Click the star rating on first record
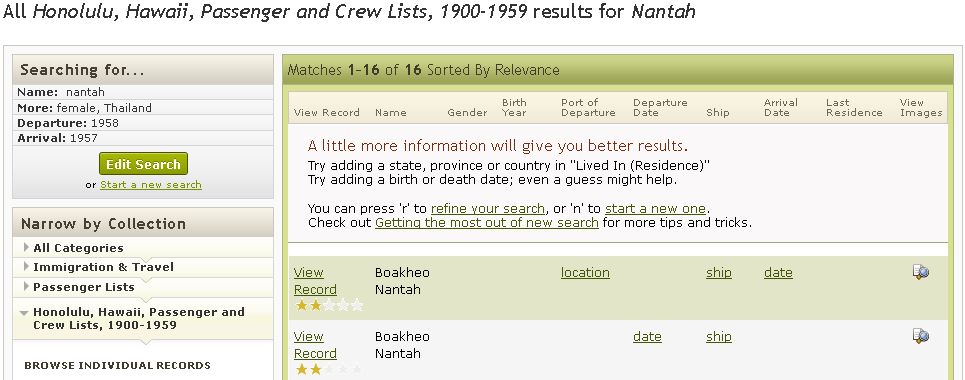Image resolution: width=965 pixels, height=380 pixels. 329,305
